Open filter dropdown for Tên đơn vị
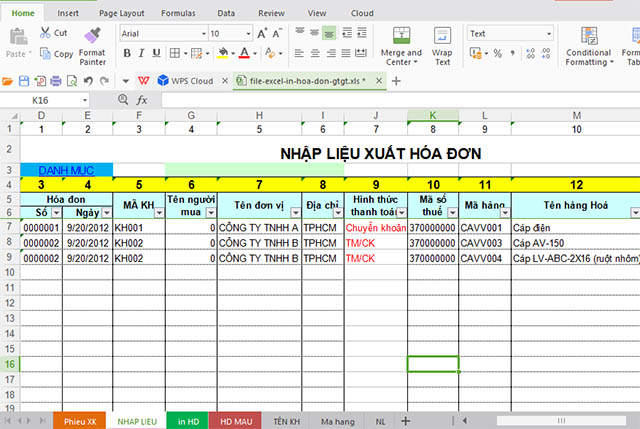This screenshot has height=429, width=640. [295, 213]
